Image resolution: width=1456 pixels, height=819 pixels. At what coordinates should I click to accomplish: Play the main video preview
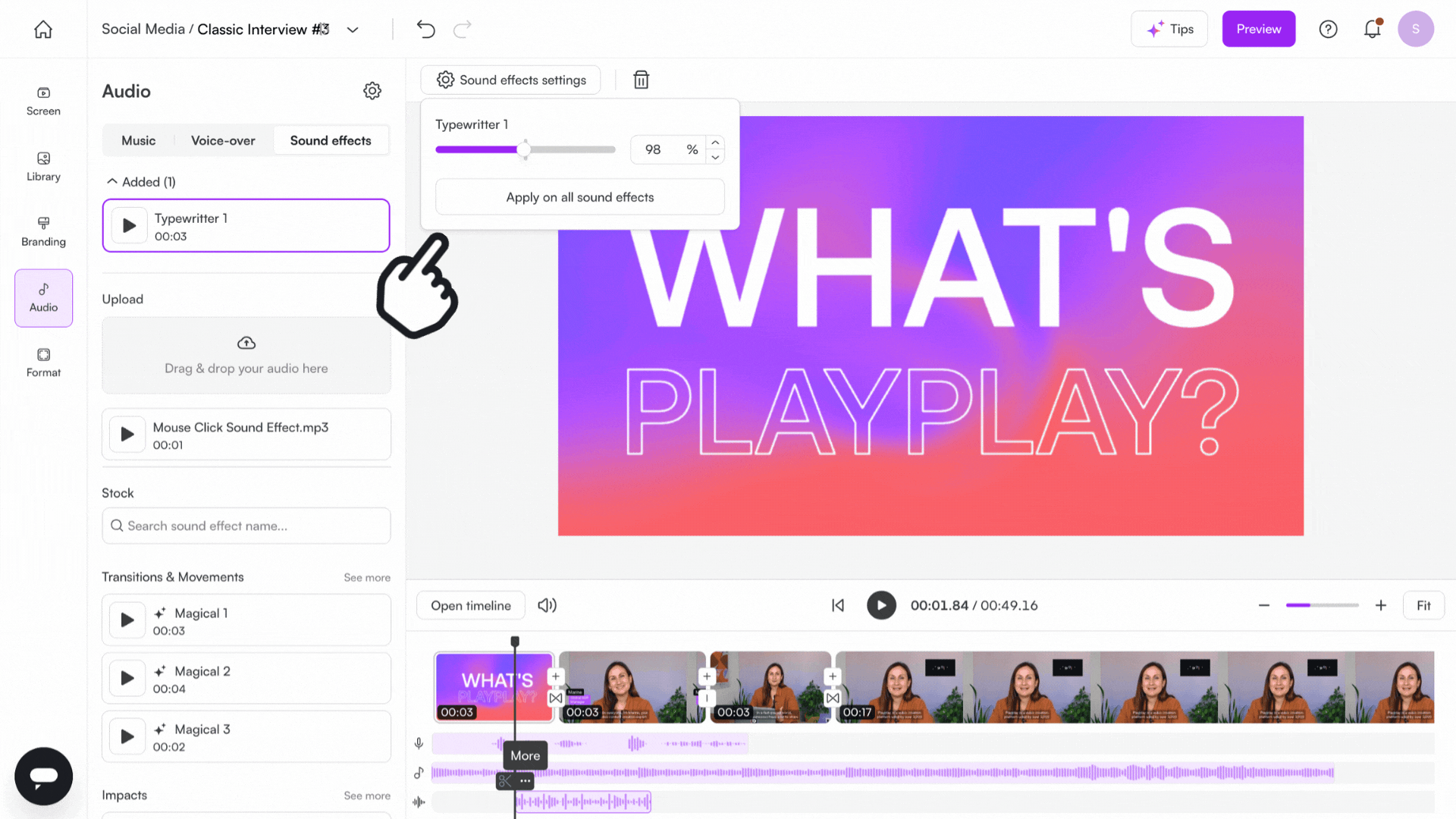click(880, 605)
